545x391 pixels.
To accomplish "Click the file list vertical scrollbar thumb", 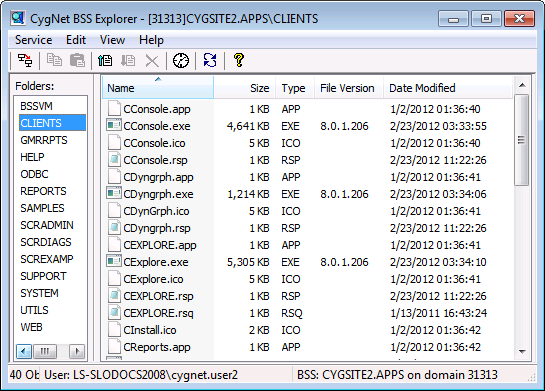I will [521, 140].
